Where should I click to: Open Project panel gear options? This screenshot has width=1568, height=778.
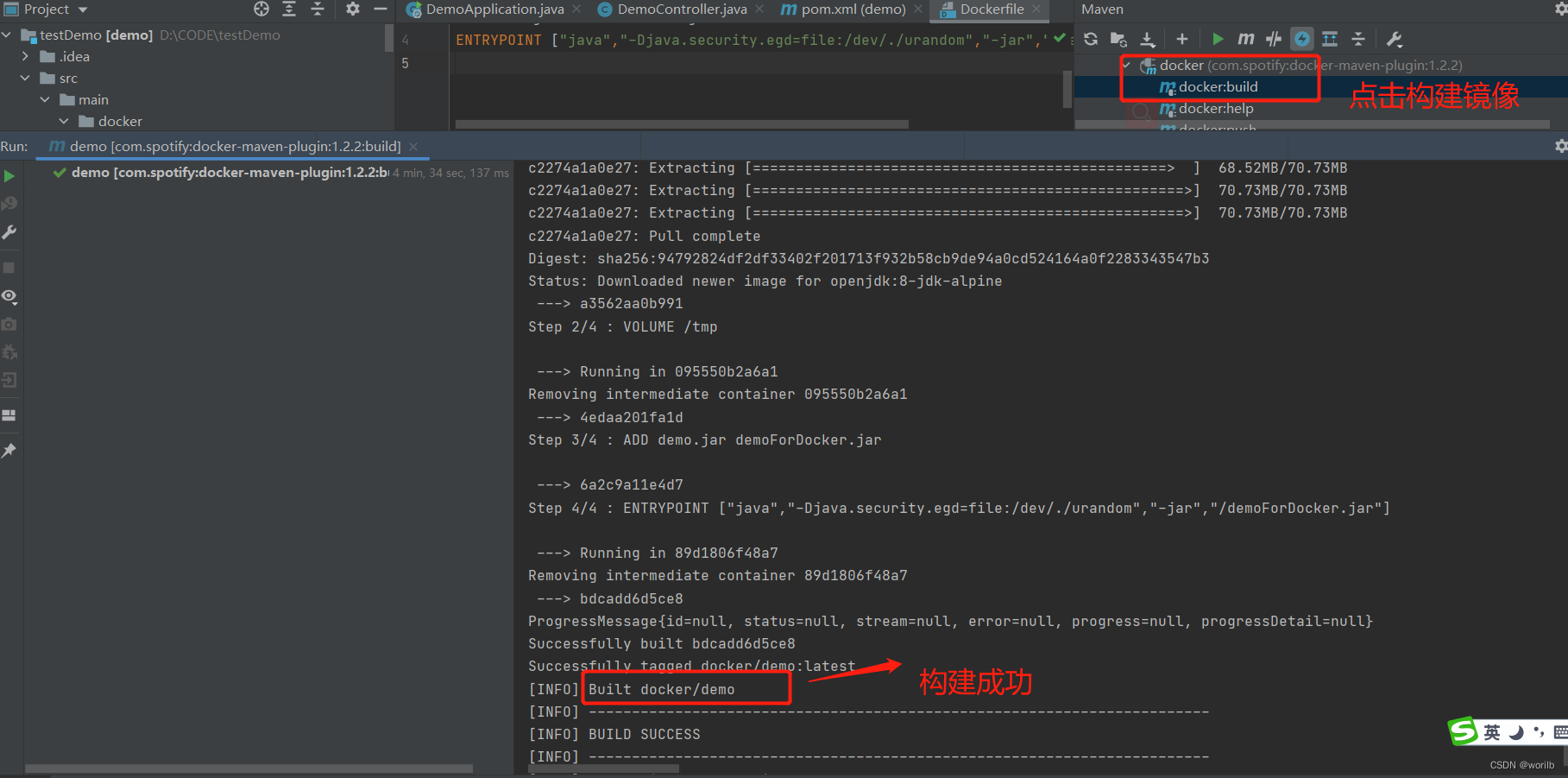[x=353, y=9]
